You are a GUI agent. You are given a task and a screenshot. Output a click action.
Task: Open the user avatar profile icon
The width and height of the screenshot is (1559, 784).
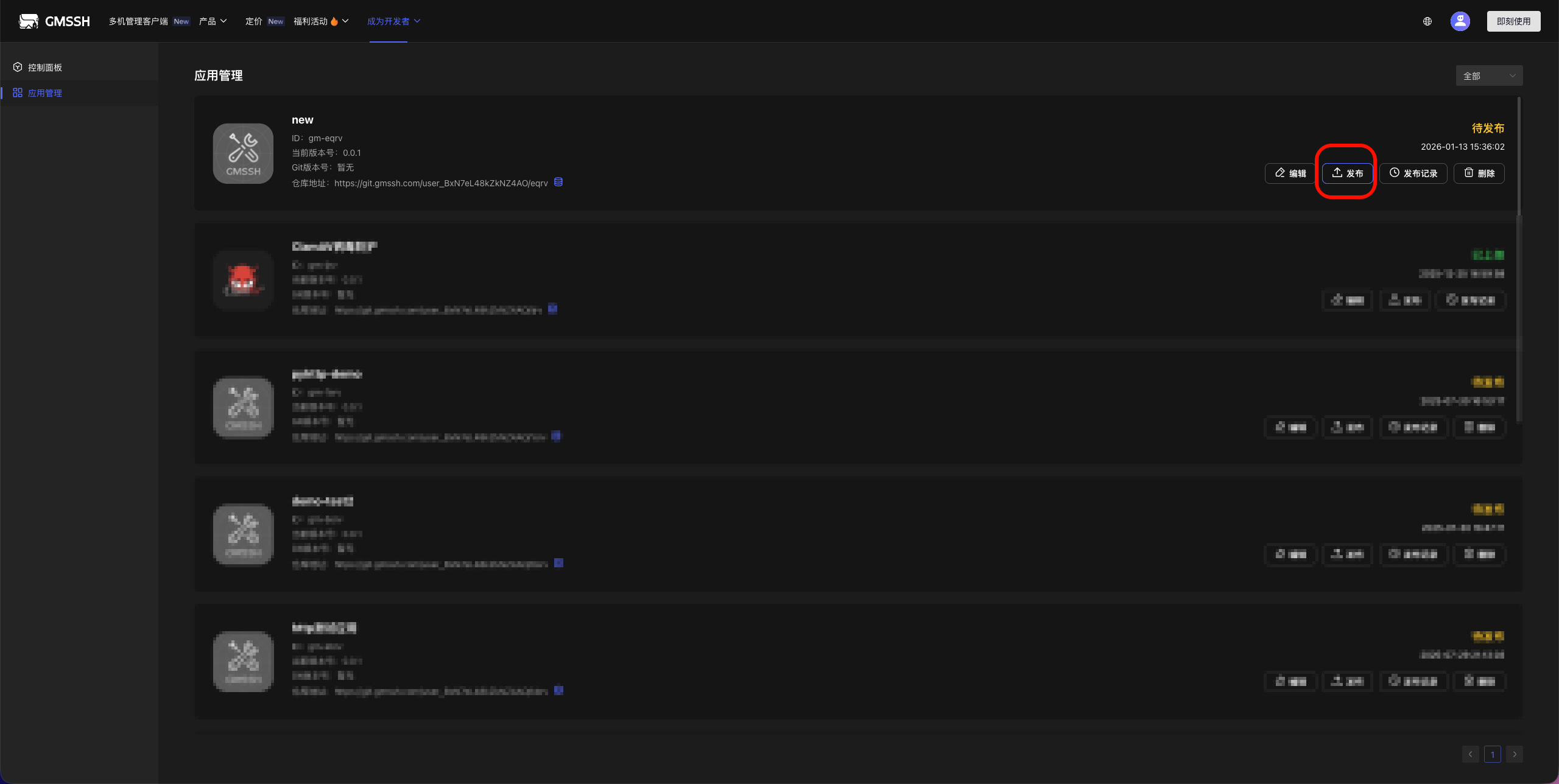(1460, 21)
